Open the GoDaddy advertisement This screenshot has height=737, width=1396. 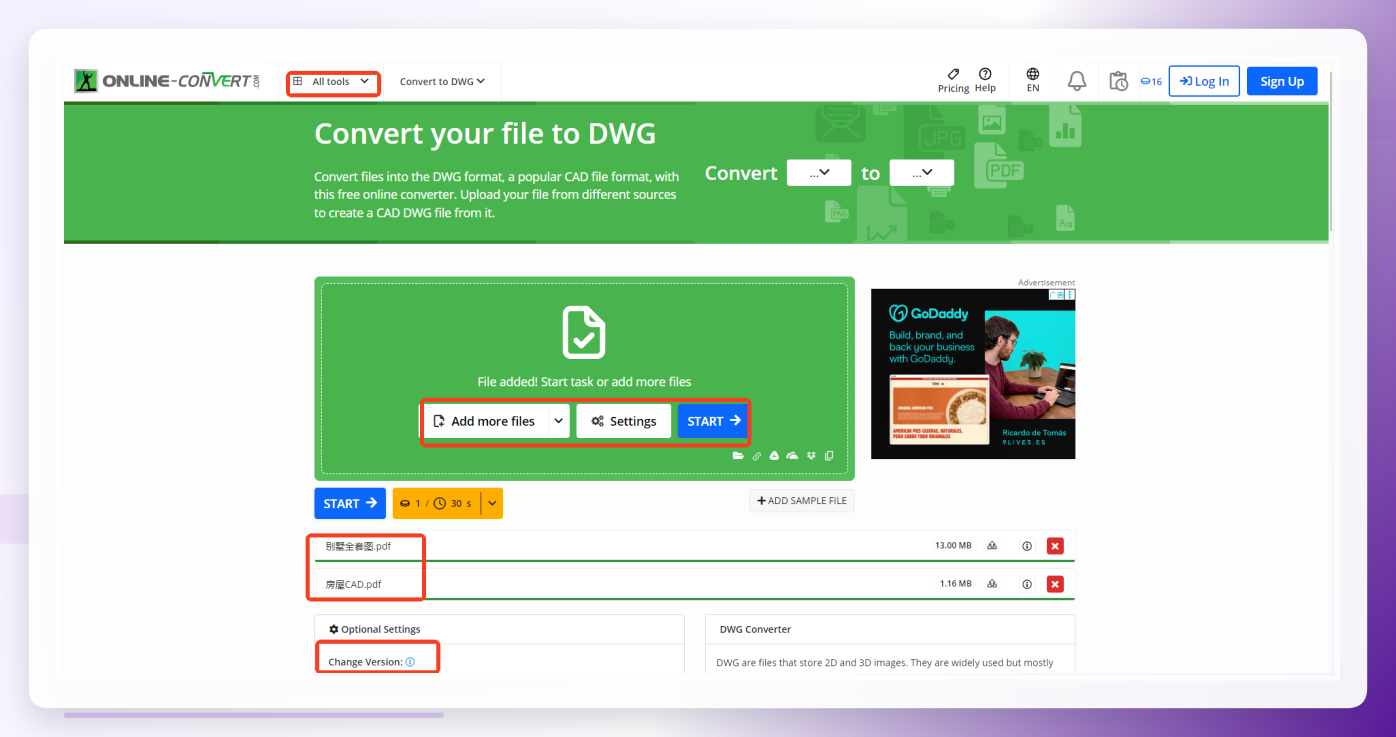pyautogui.click(x=973, y=374)
